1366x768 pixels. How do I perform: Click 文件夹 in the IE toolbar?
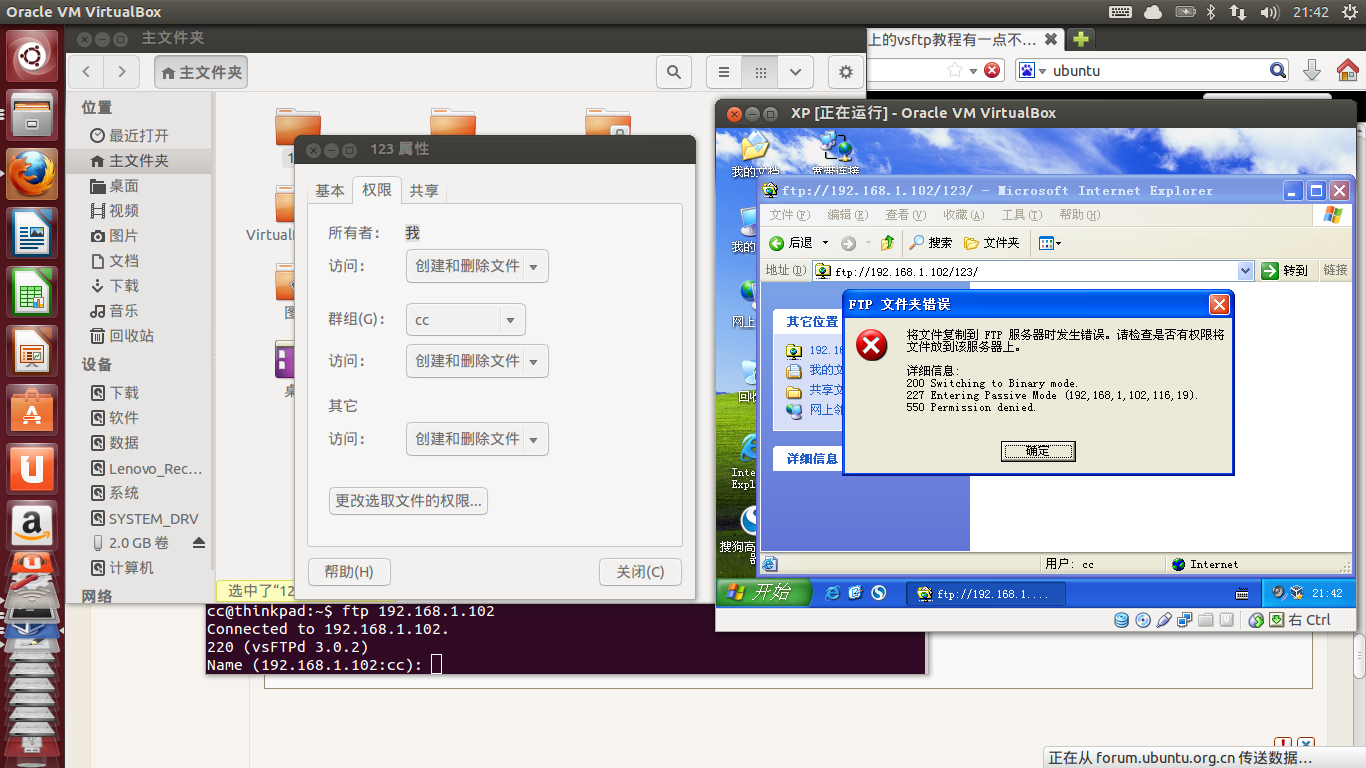coord(992,243)
